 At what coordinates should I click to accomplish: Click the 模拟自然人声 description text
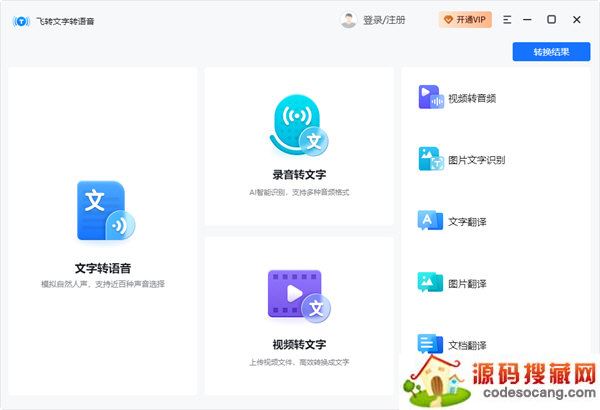pyautogui.click(x=103, y=284)
